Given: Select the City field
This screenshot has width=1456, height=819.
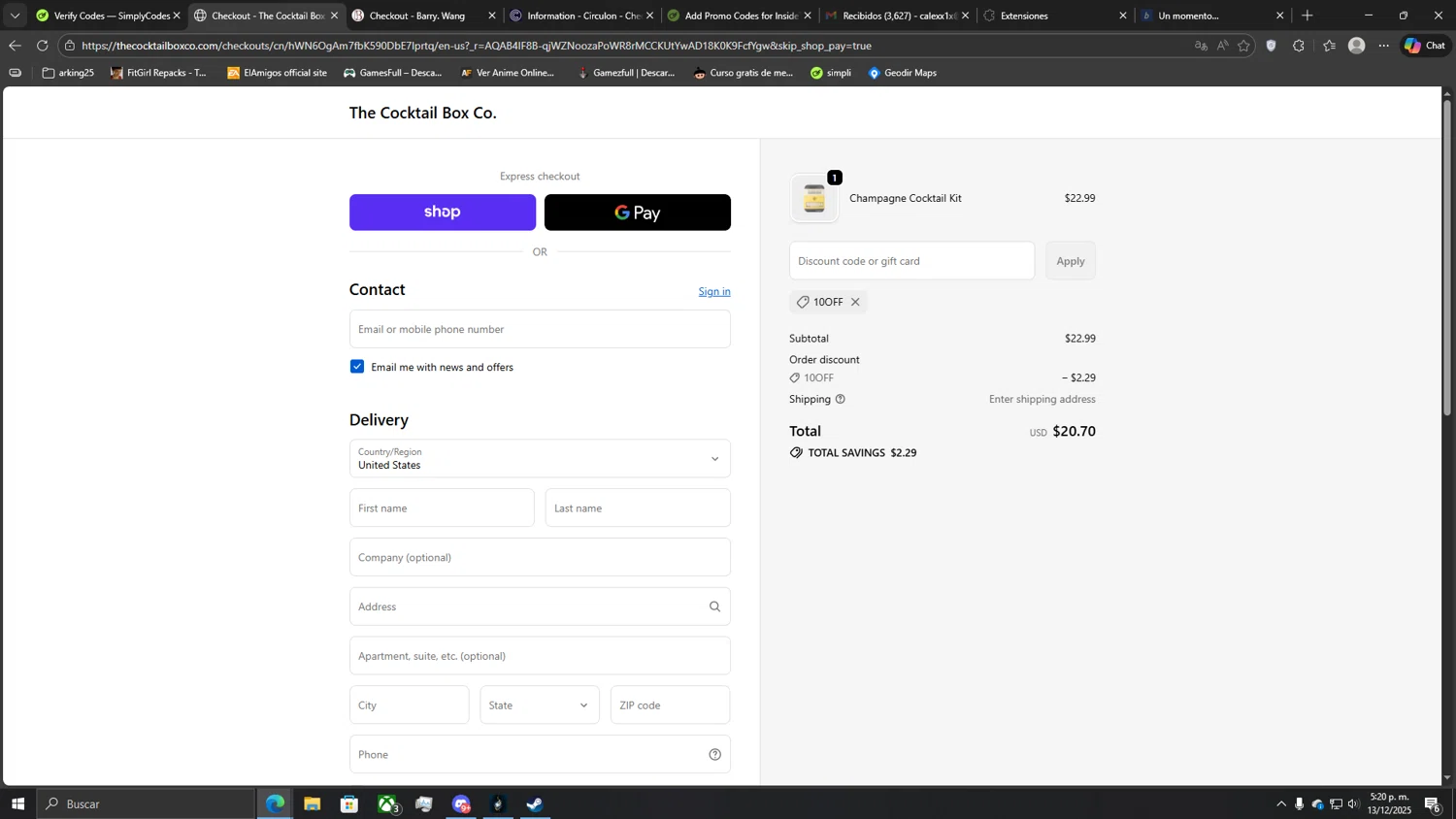Looking at the screenshot, I should tap(410, 705).
